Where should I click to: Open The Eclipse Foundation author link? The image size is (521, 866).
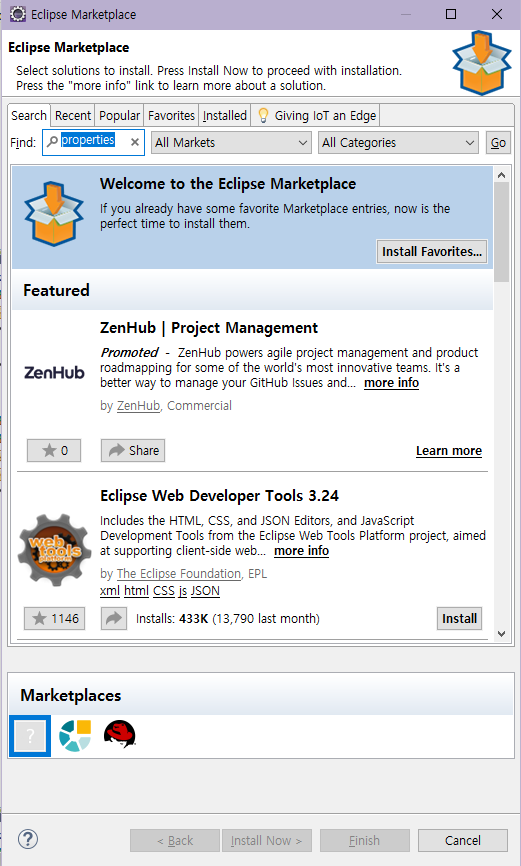click(x=179, y=574)
